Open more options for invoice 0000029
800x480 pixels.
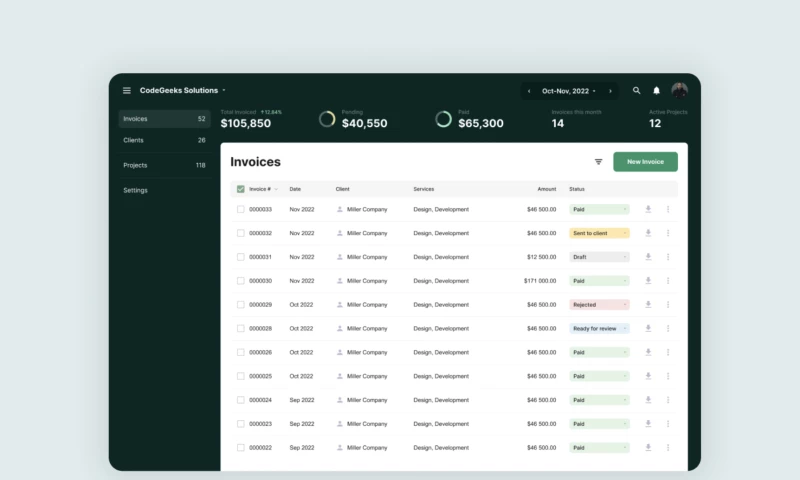click(668, 305)
